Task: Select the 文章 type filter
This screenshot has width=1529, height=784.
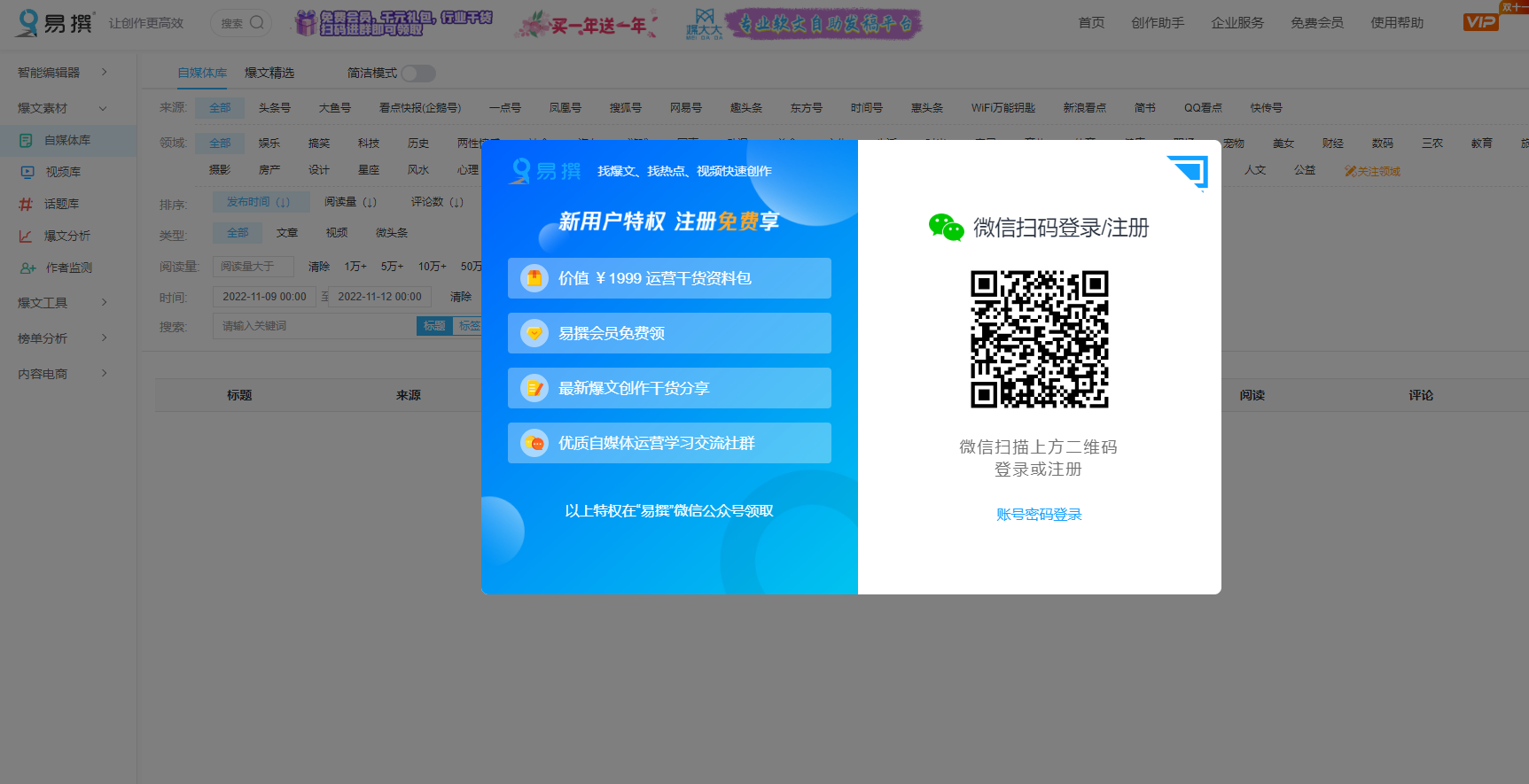Action: pos(287,233)
